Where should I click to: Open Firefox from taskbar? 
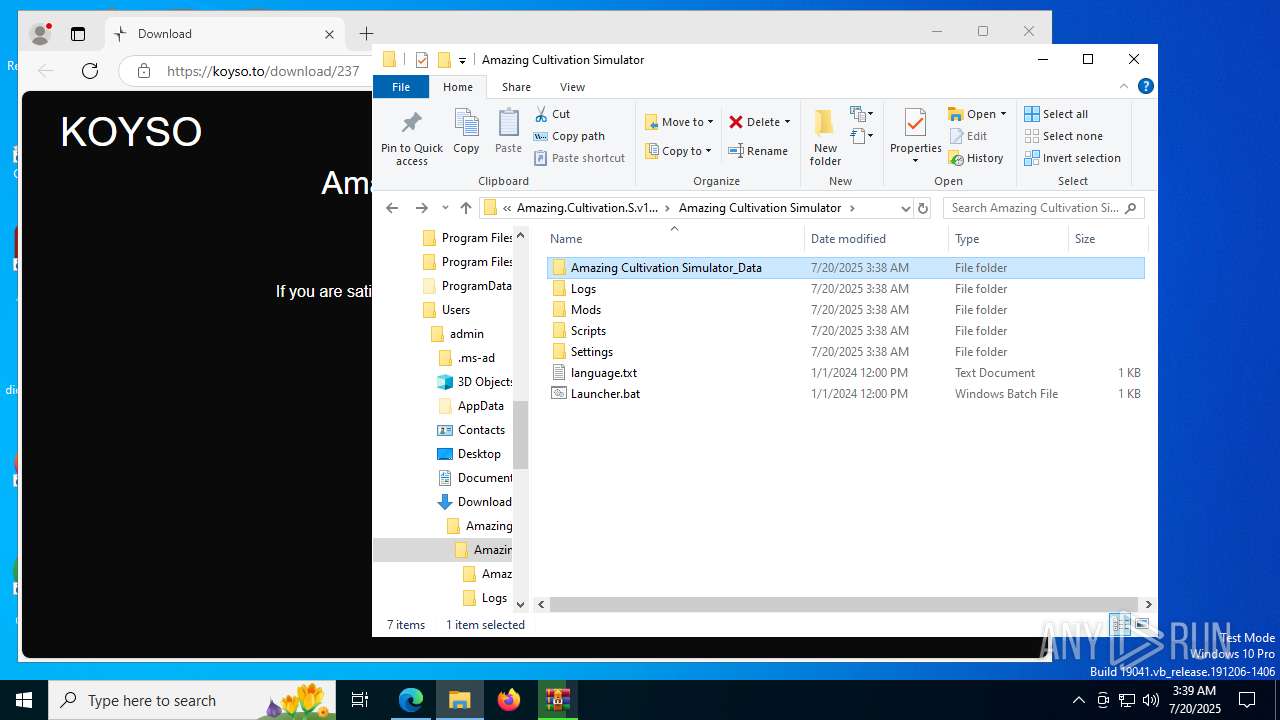(509, 700)
